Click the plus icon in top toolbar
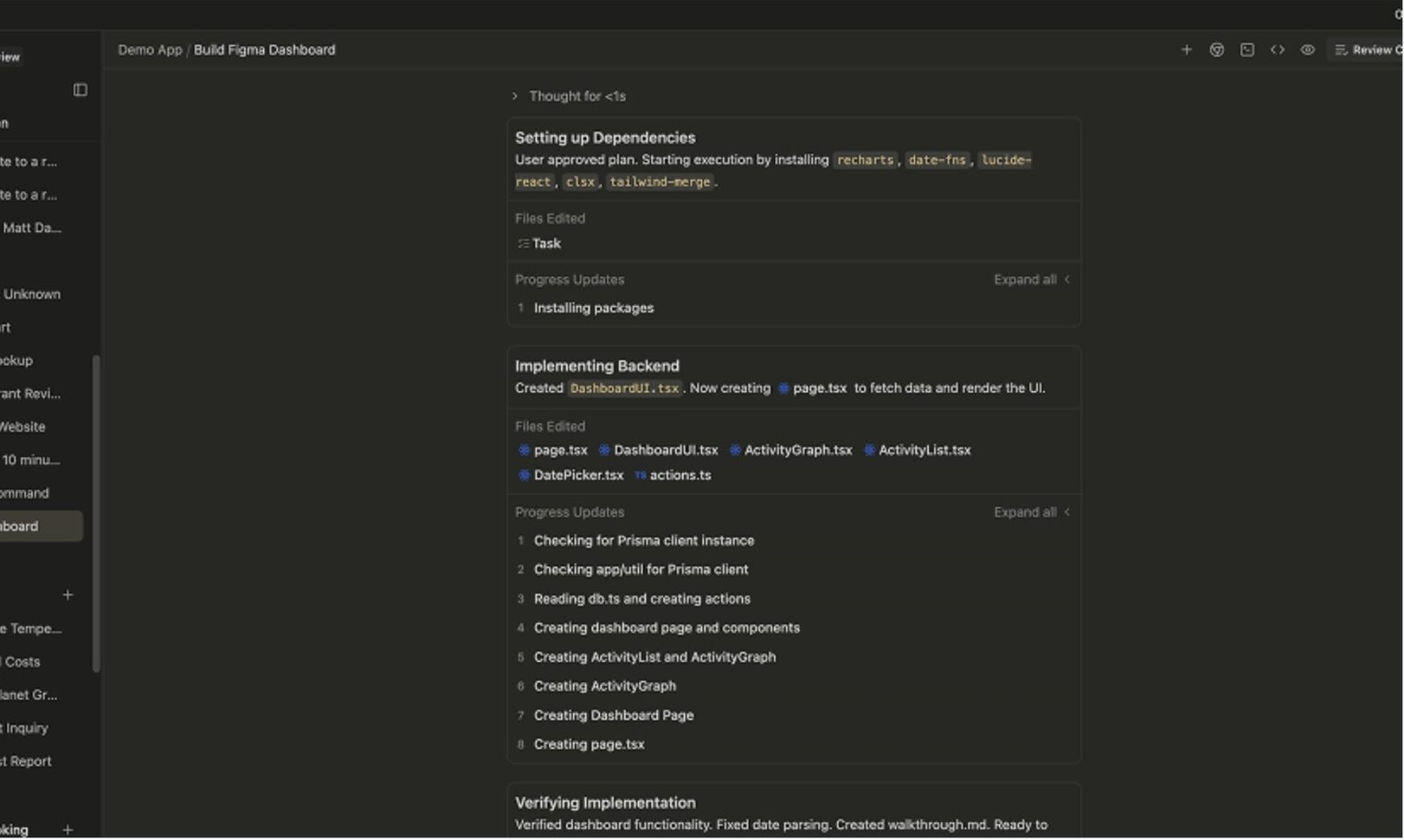The width and height of the screenshot is (1404, 840). pyautogui.click(x=1186, y=50)
